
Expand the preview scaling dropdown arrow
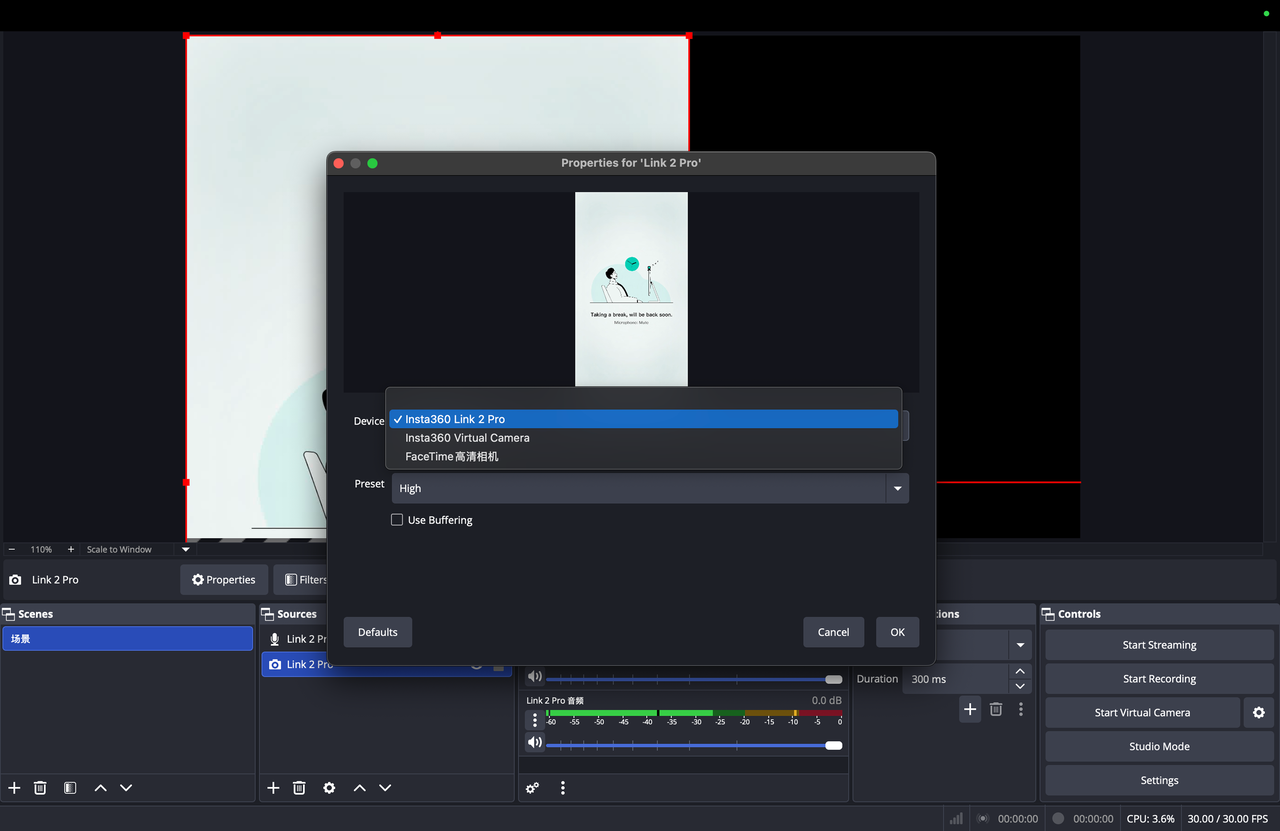[x=186, y=549]
